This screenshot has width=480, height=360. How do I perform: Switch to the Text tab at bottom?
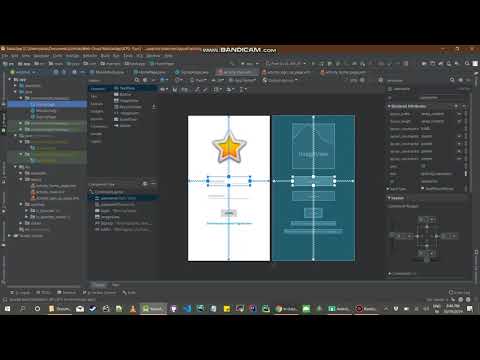tap(115, 285)
